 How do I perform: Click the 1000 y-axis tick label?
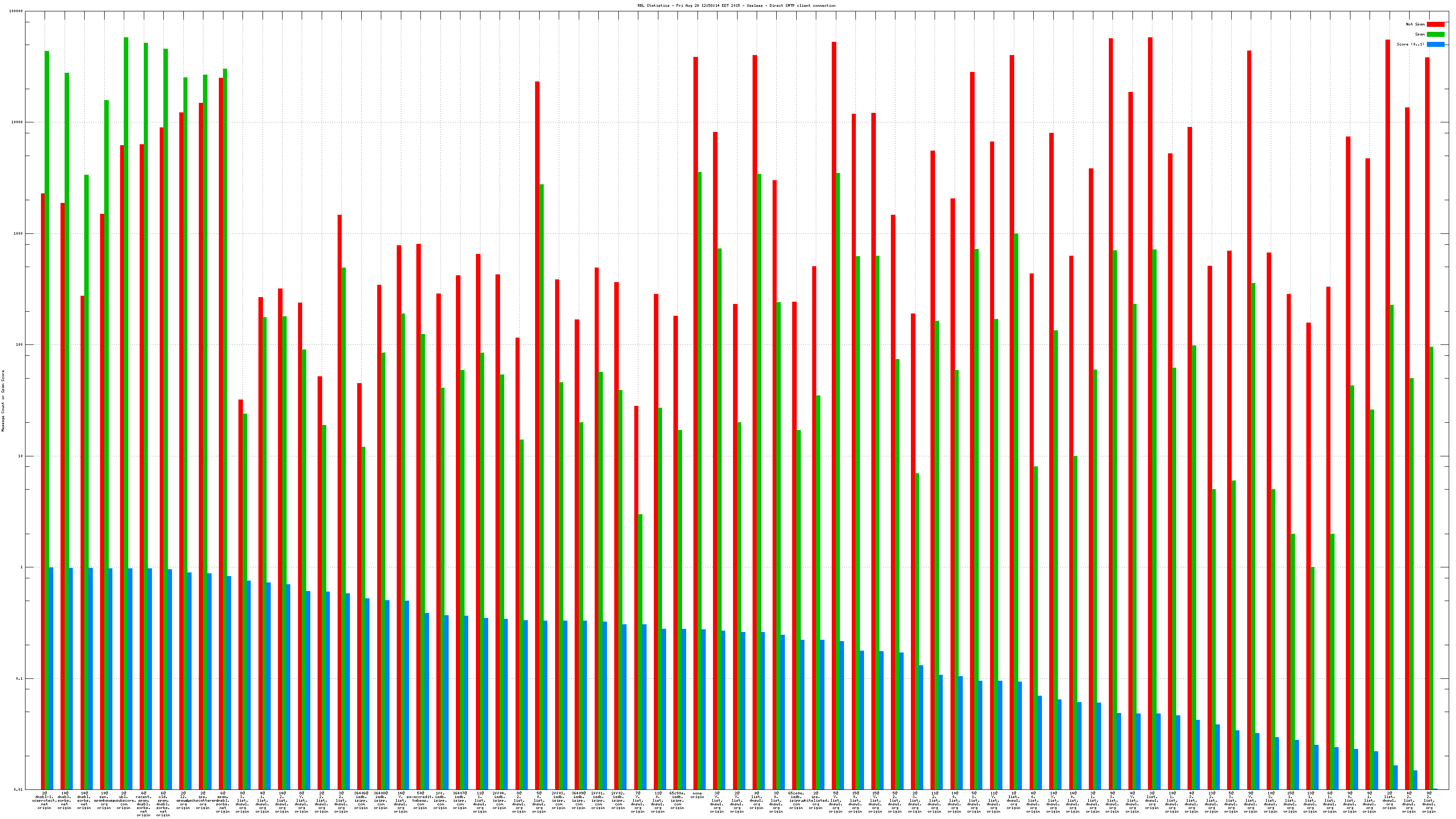[x=19, y=233]
